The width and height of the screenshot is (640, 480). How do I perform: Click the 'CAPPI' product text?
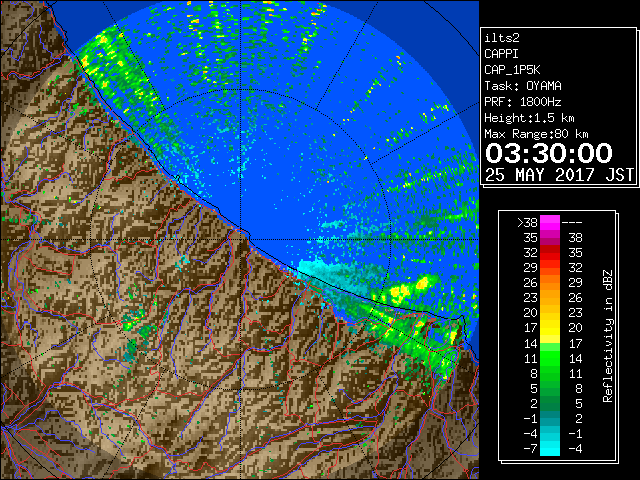pyautogui.click(x=501, y=54)
